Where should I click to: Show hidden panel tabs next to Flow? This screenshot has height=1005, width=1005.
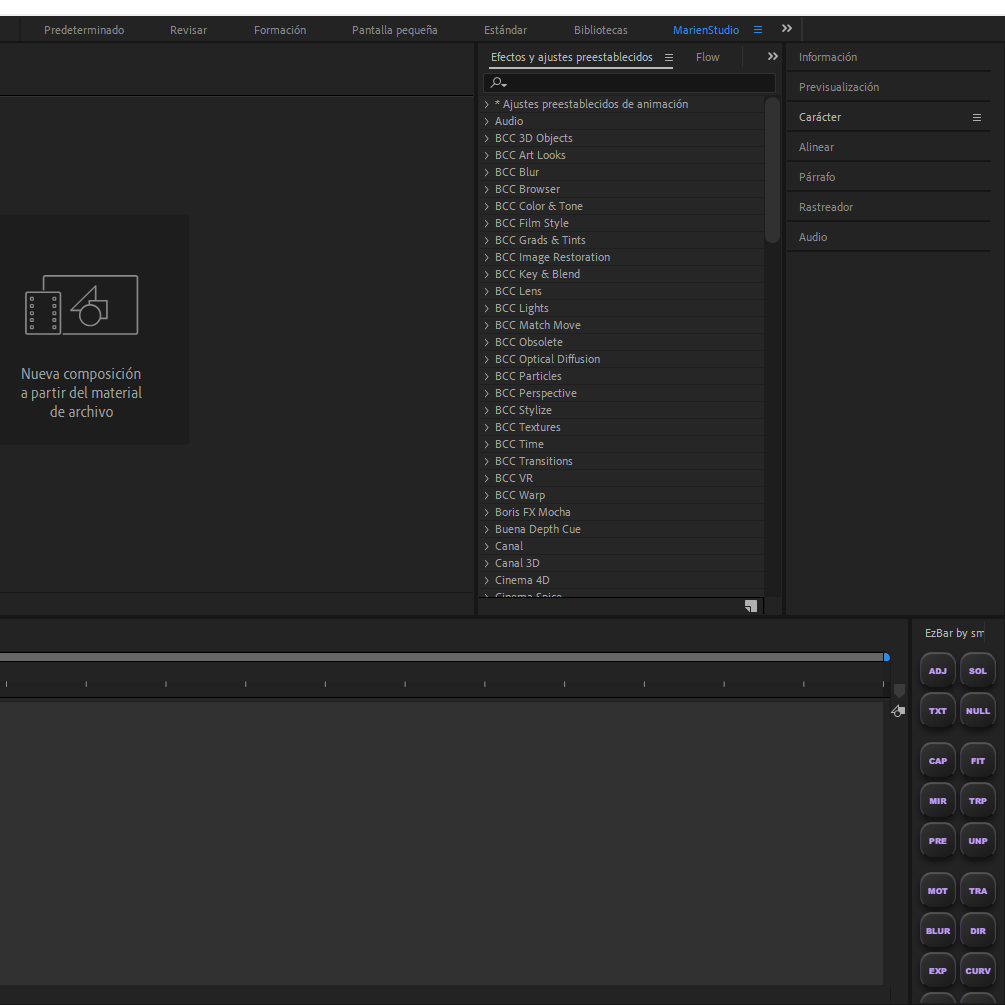click(x=772, y=56)
